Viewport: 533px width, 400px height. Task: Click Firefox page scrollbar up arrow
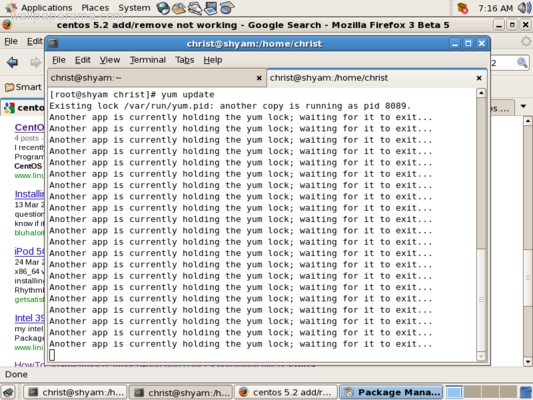point(528,121)
